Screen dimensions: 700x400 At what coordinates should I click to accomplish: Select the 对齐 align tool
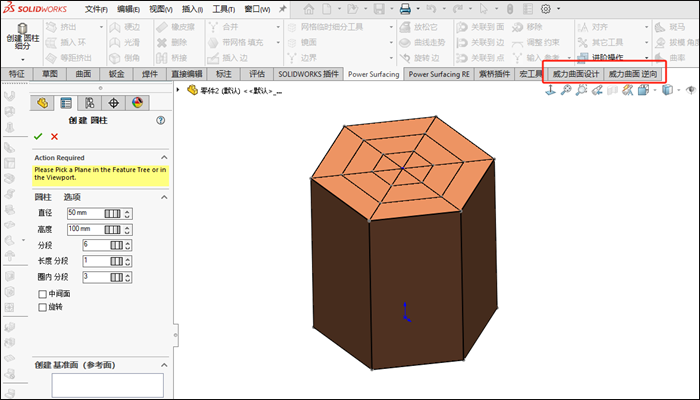tap(593, 27)
